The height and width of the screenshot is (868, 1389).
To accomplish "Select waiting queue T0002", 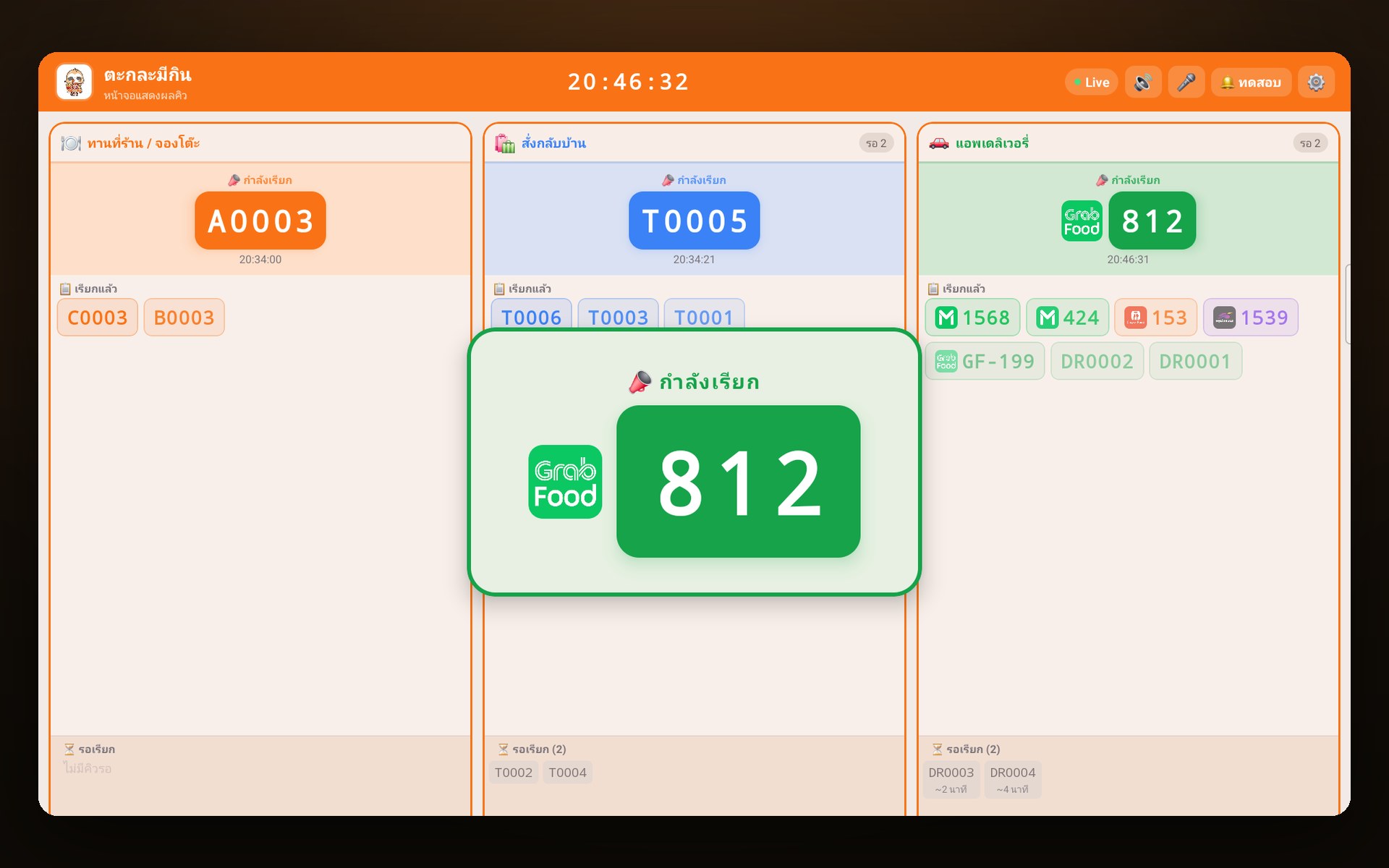I will [514, 773].
